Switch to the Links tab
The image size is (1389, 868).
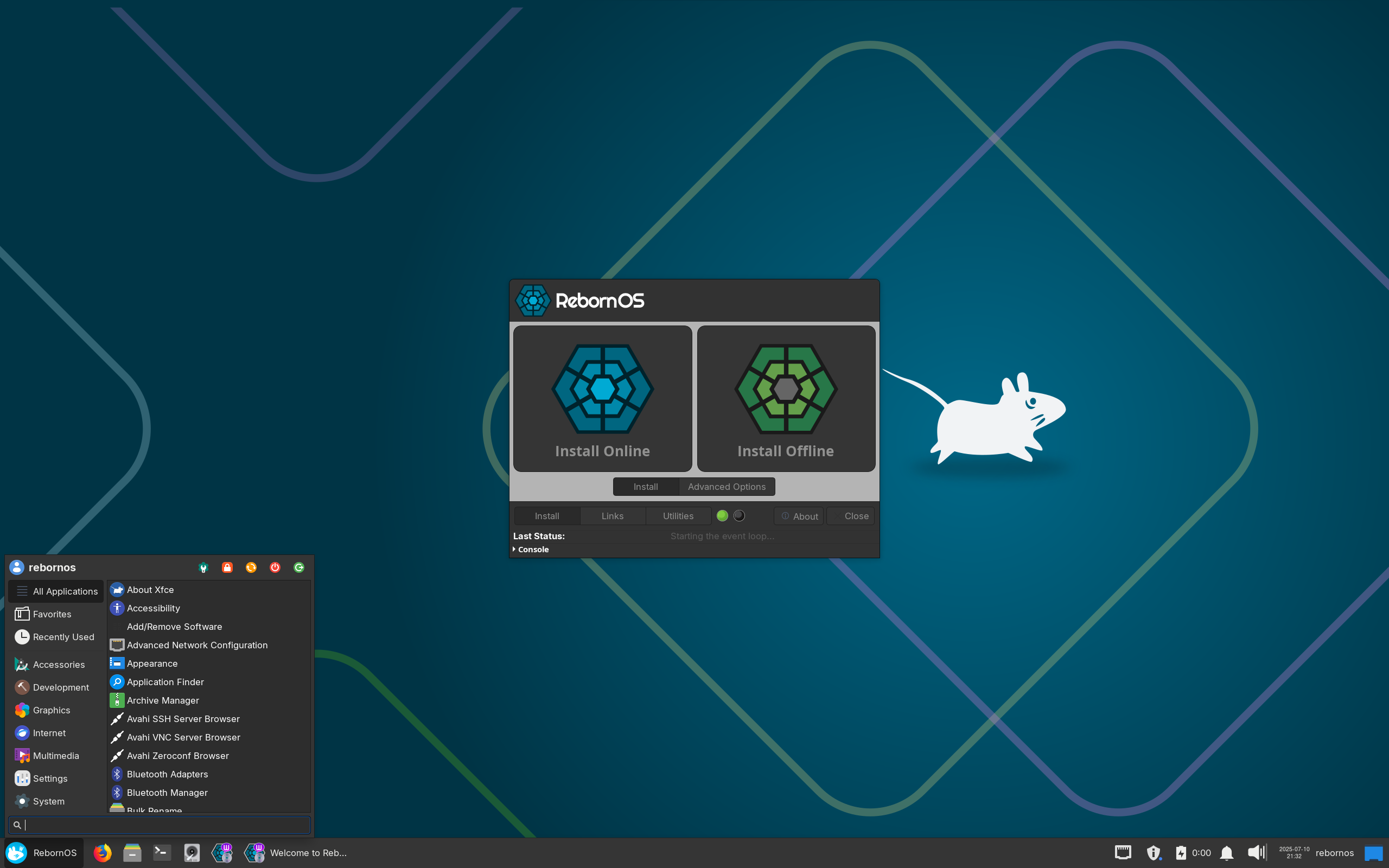click(613, 515)
